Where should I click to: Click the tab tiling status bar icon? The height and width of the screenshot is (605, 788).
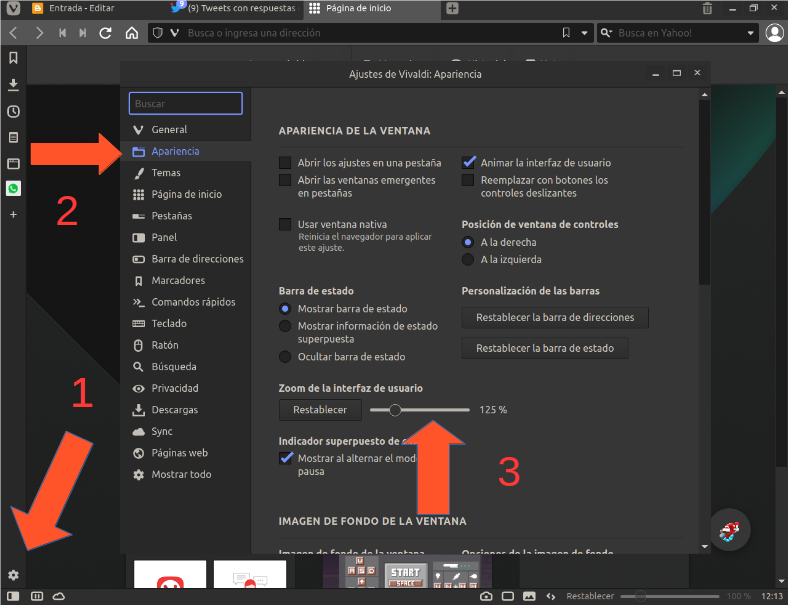37,596
